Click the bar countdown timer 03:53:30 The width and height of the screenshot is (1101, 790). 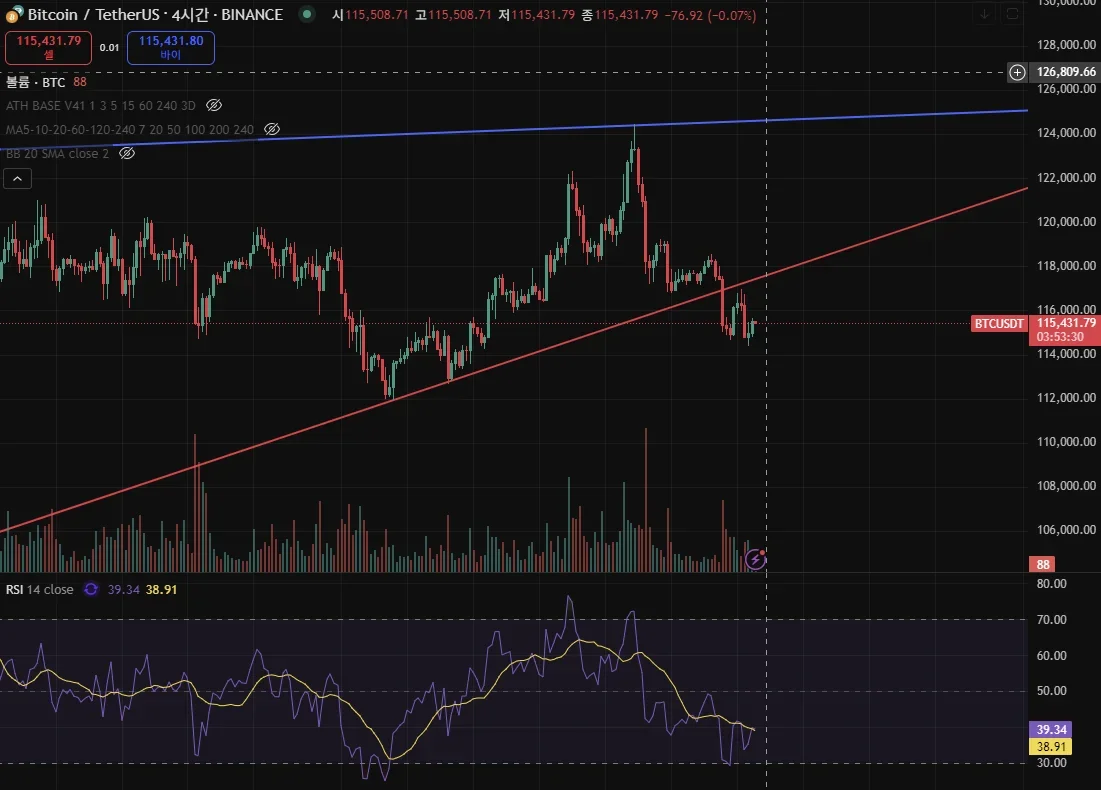point(1060,337)
